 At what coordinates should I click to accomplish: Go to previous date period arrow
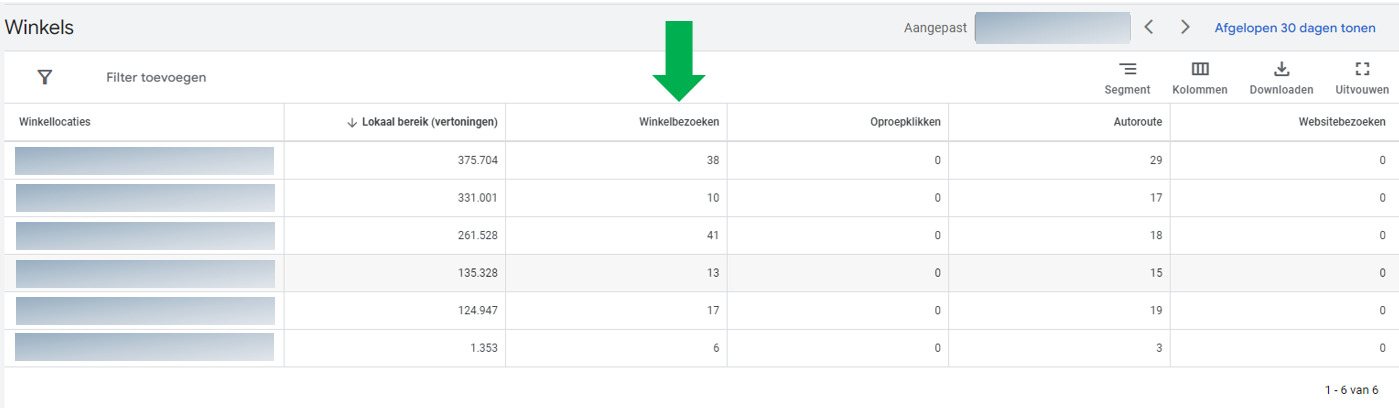click(x=1149, y=27)
